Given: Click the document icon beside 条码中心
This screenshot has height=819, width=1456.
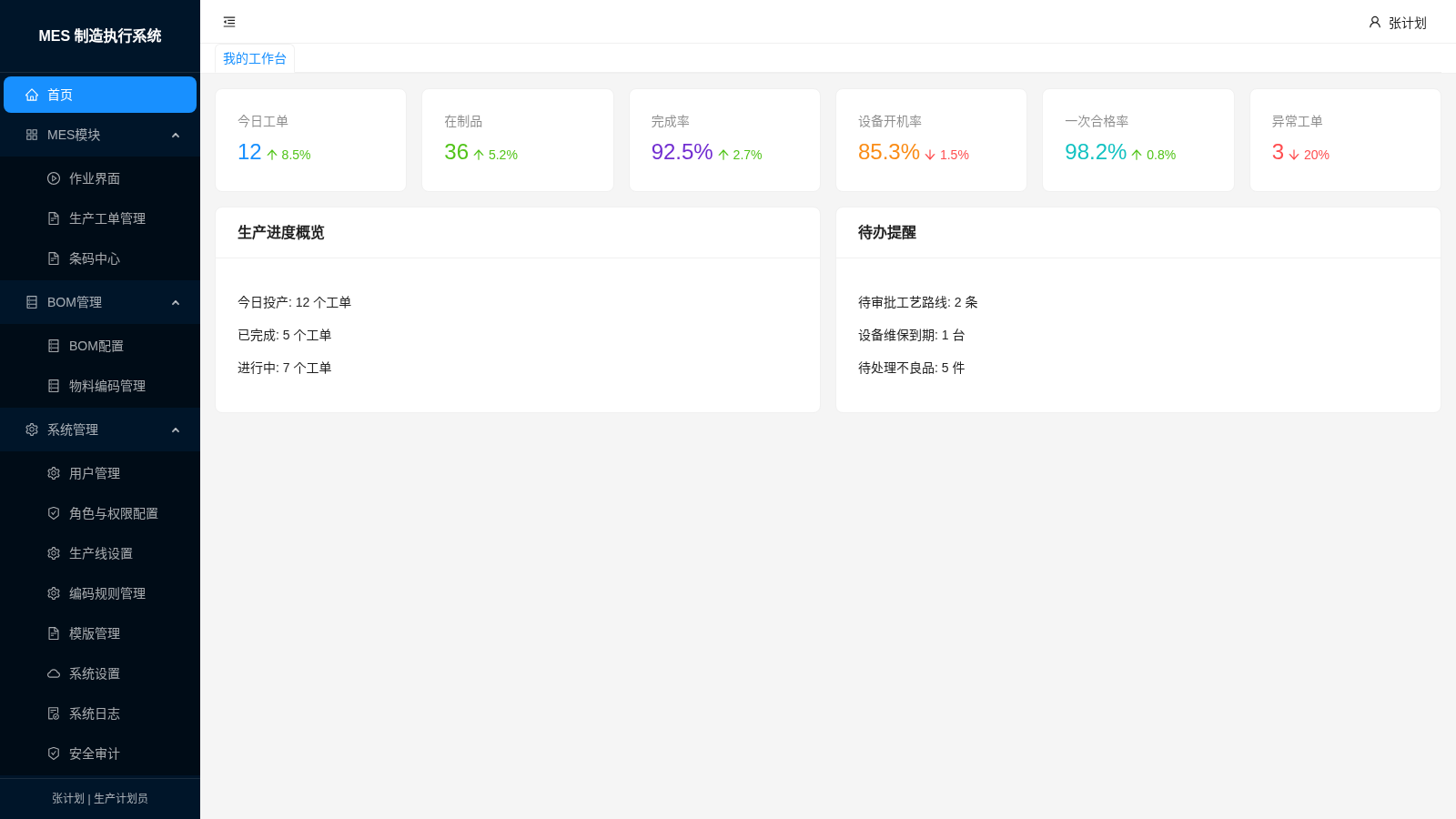Looking at the screenshot, I should click(x=54, y=258).
